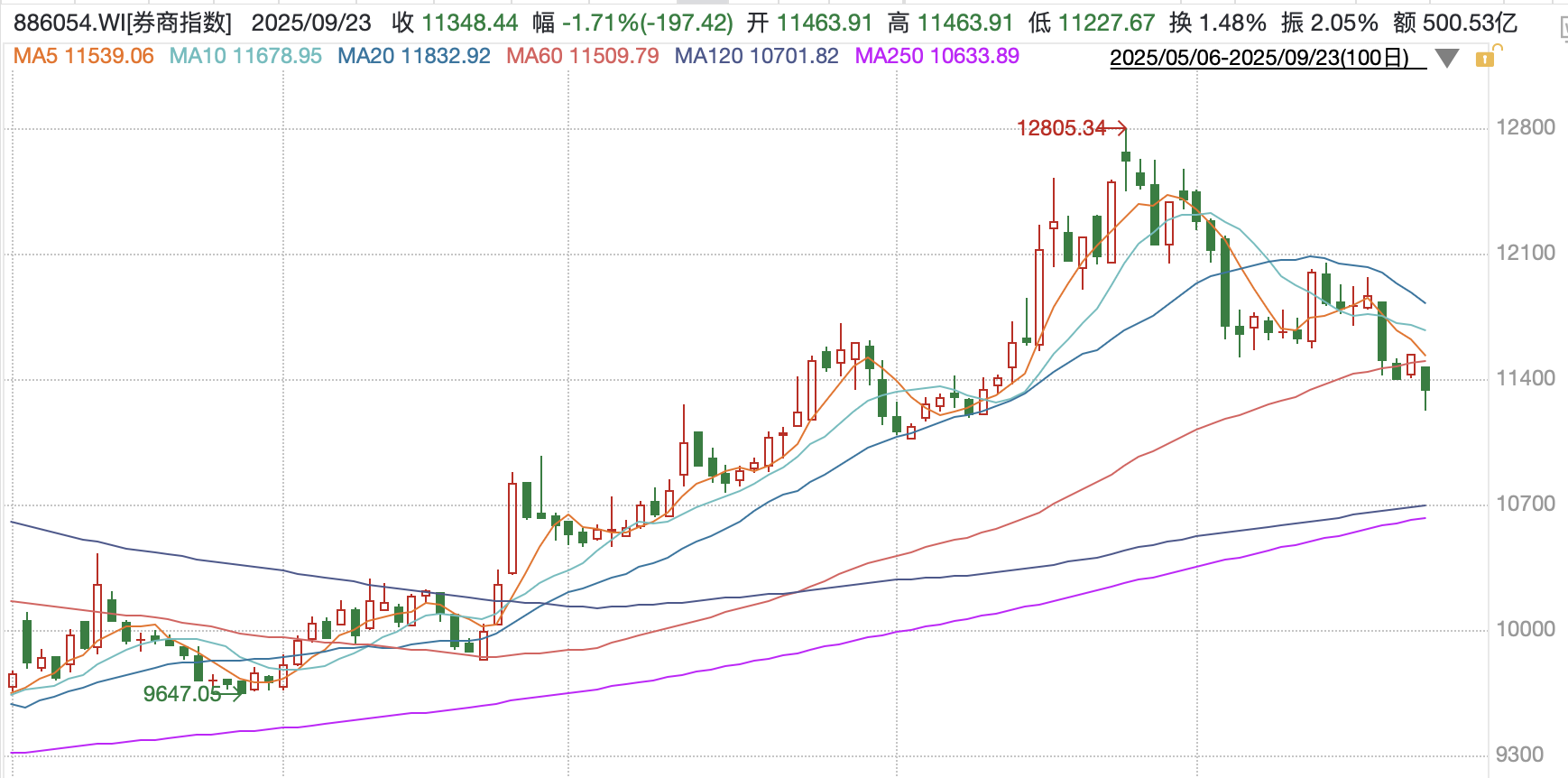Click the change value 幅 -1.71%(-197.42)
The image size is (1568, 778).
click(633, 23)
